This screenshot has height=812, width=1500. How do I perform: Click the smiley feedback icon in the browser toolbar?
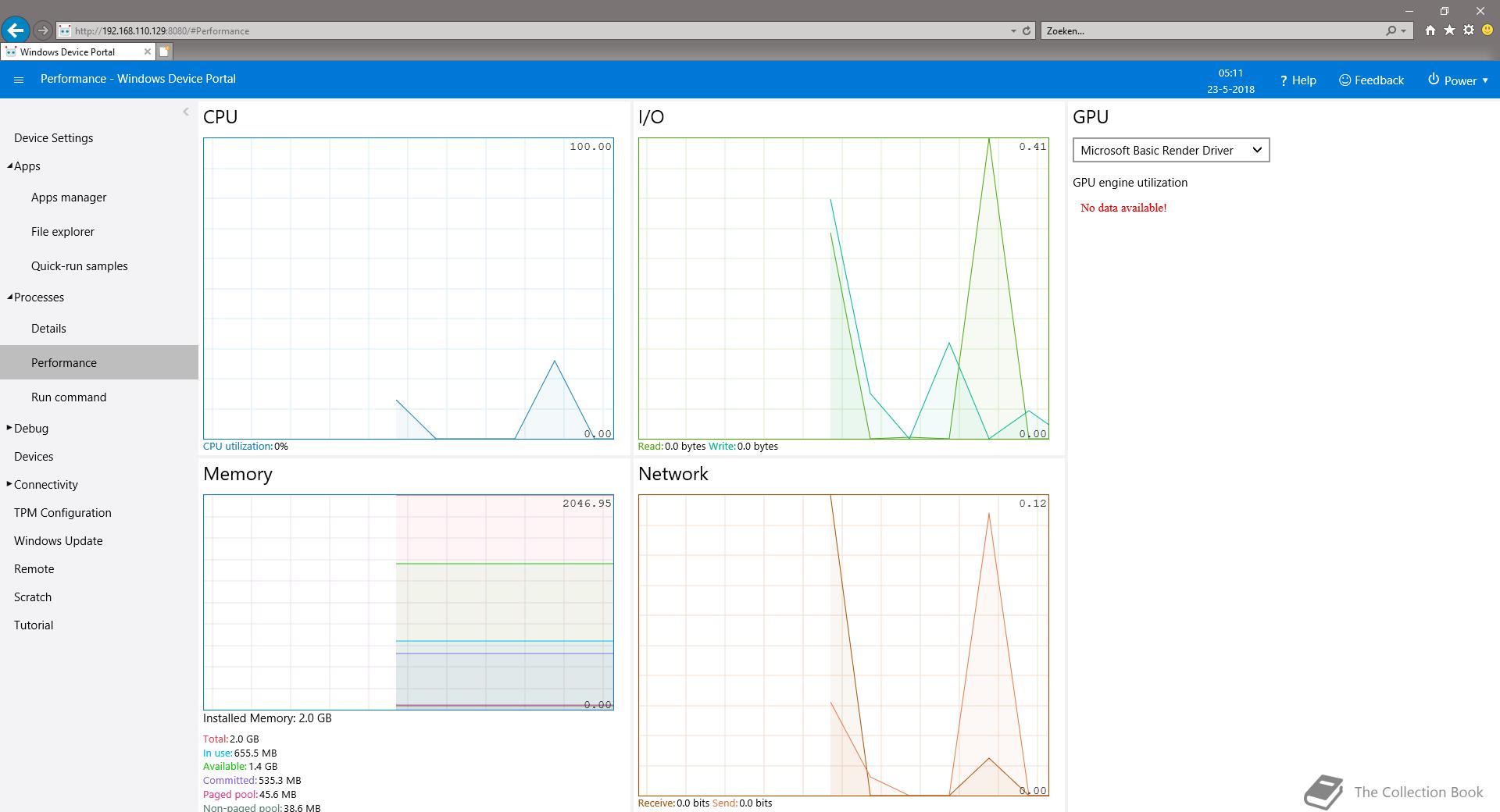[x=1487, y=30]
